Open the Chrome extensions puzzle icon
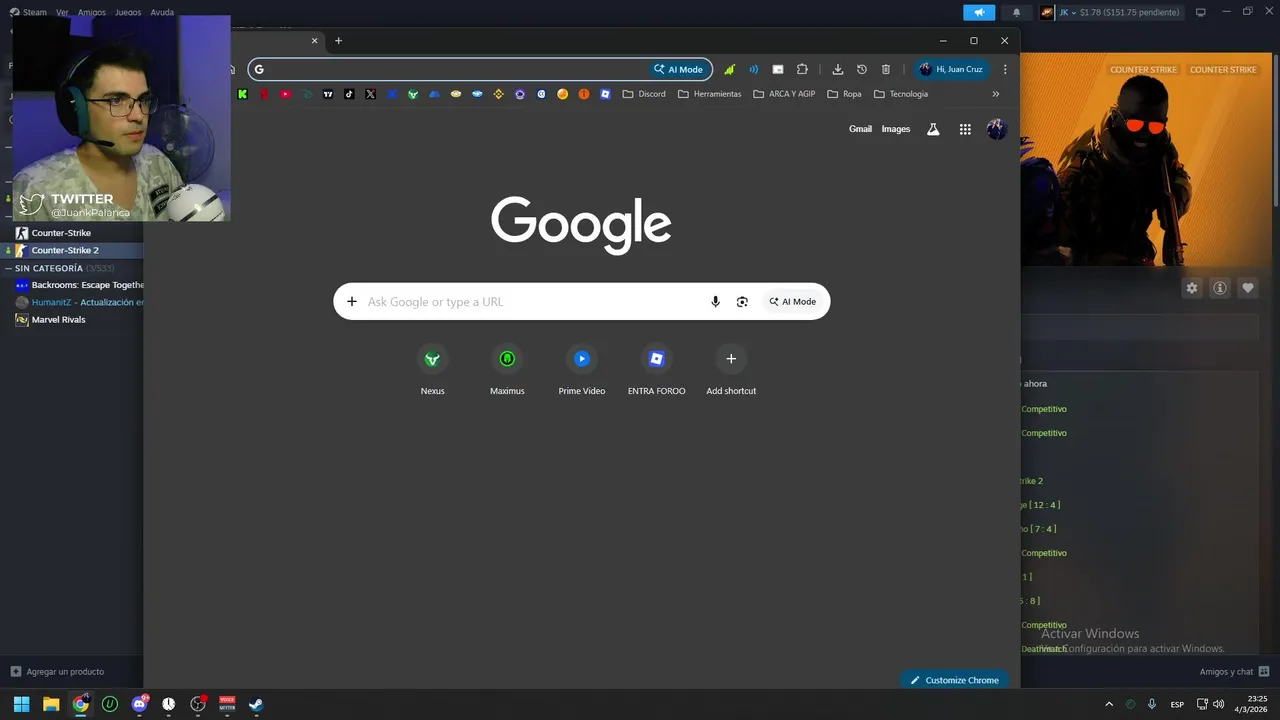The width and height of the screenshot is (1280, 720). point(802,69)
